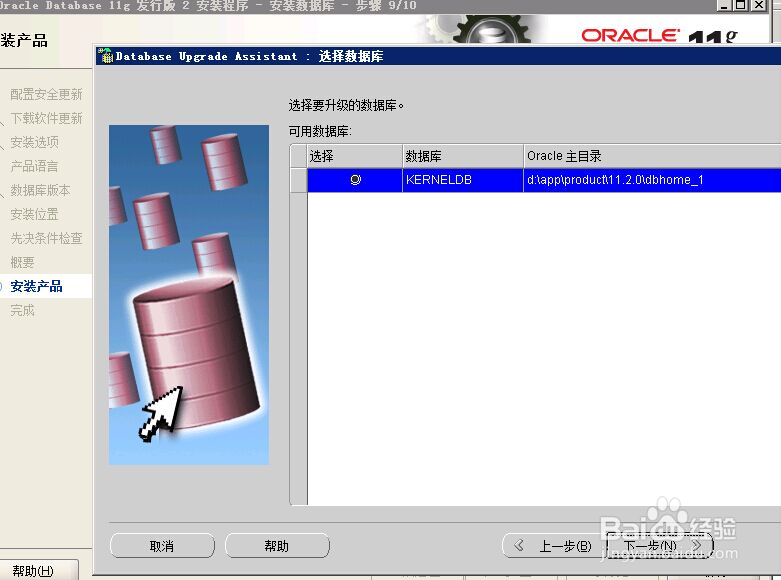Click the 帮助 button in Upgrade Assistant
This screenshot has height=580, width=781.
click(277, 546)
